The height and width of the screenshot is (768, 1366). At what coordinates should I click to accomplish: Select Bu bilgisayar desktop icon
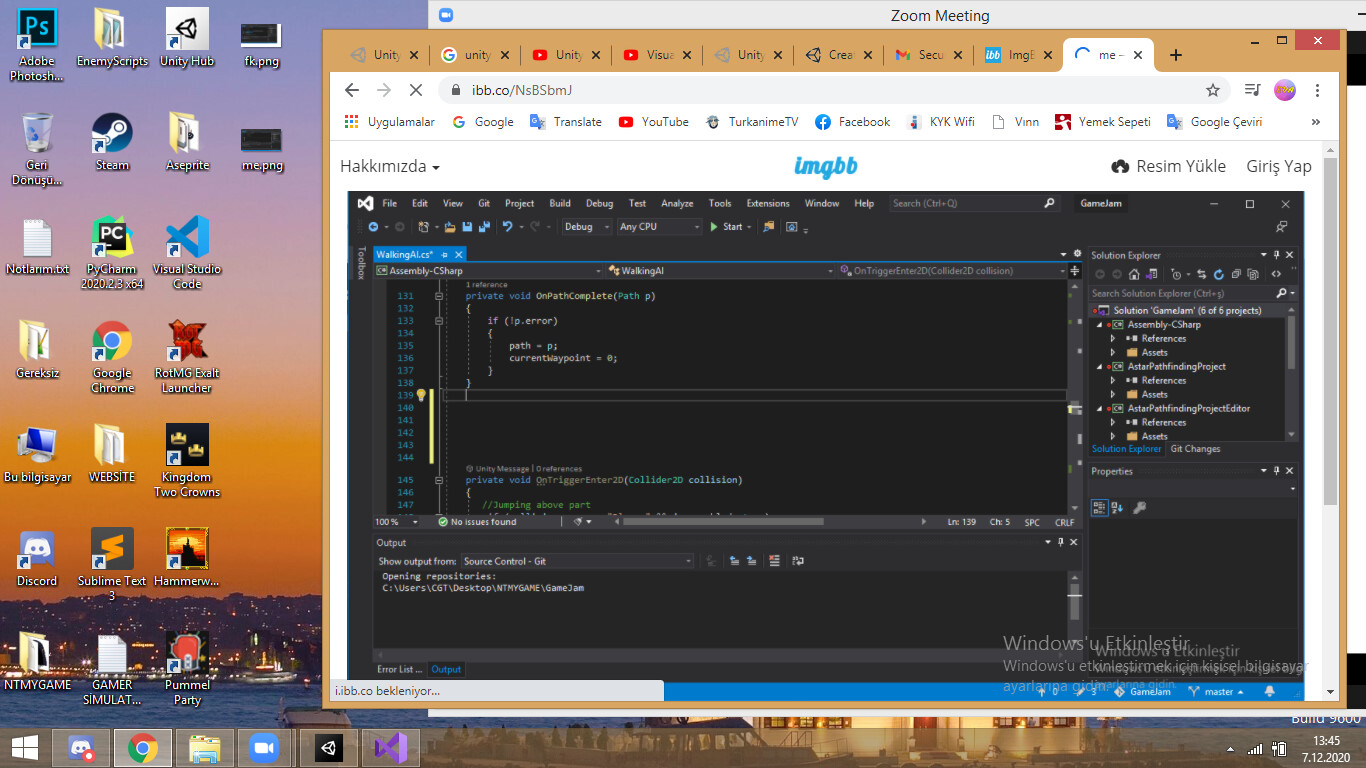[x=37, y=454]
